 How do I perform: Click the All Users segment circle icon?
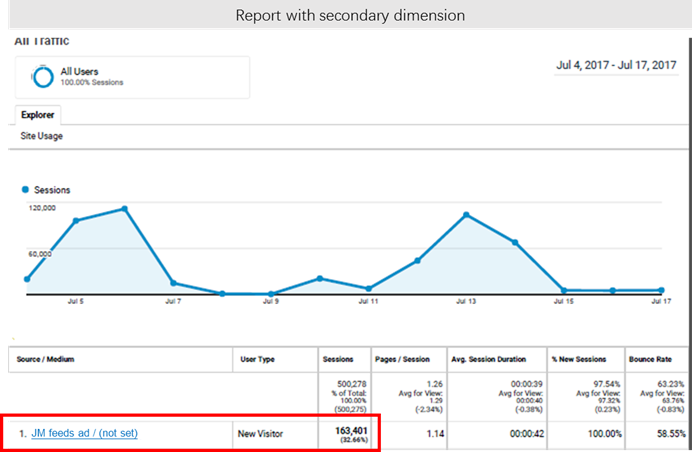(x=43, y=77)
